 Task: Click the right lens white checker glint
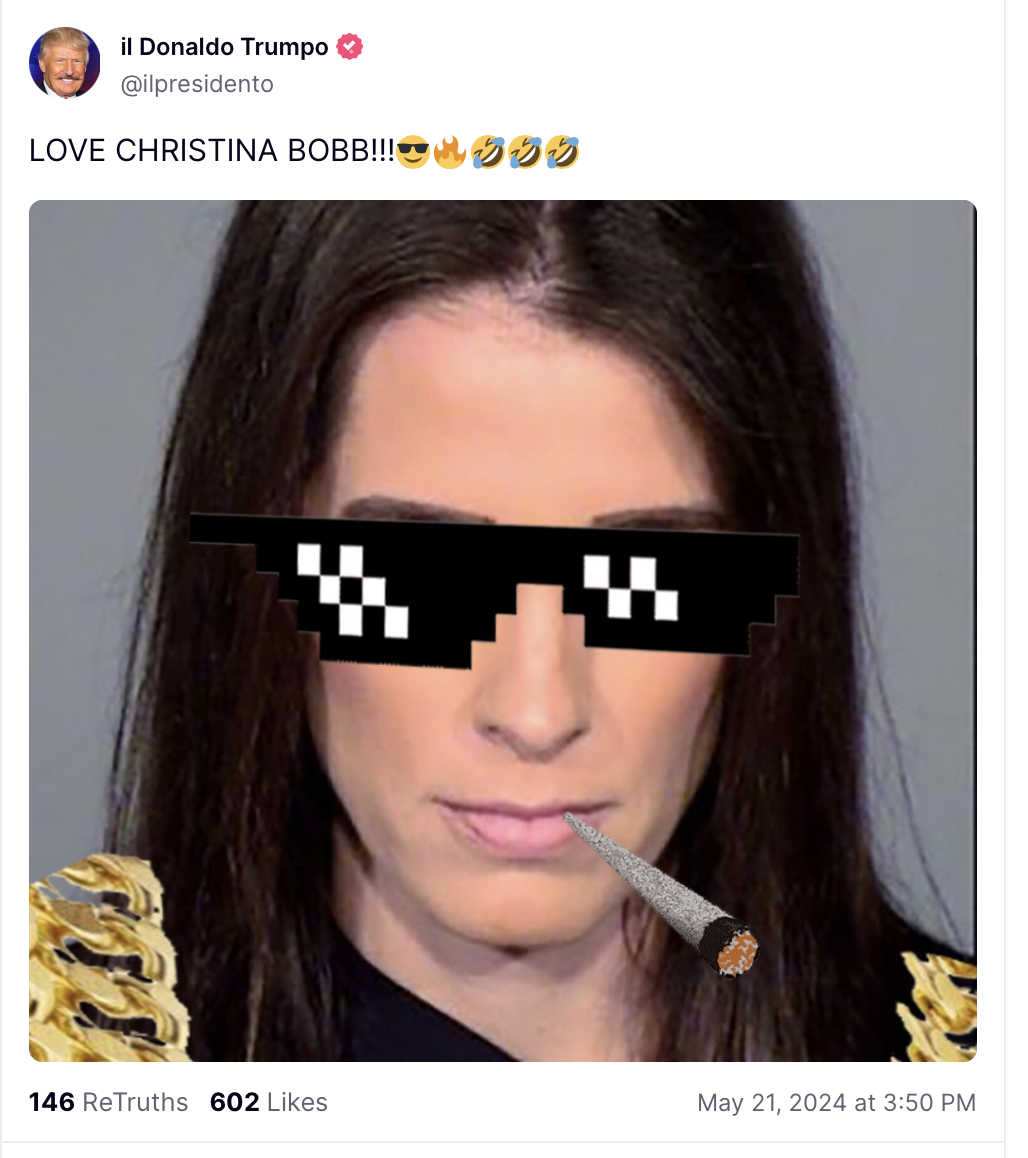pos(631,587)
